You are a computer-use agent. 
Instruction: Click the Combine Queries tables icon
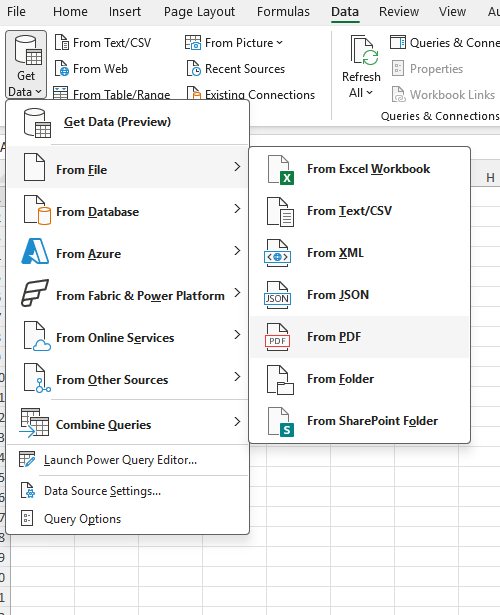point(35,422)
